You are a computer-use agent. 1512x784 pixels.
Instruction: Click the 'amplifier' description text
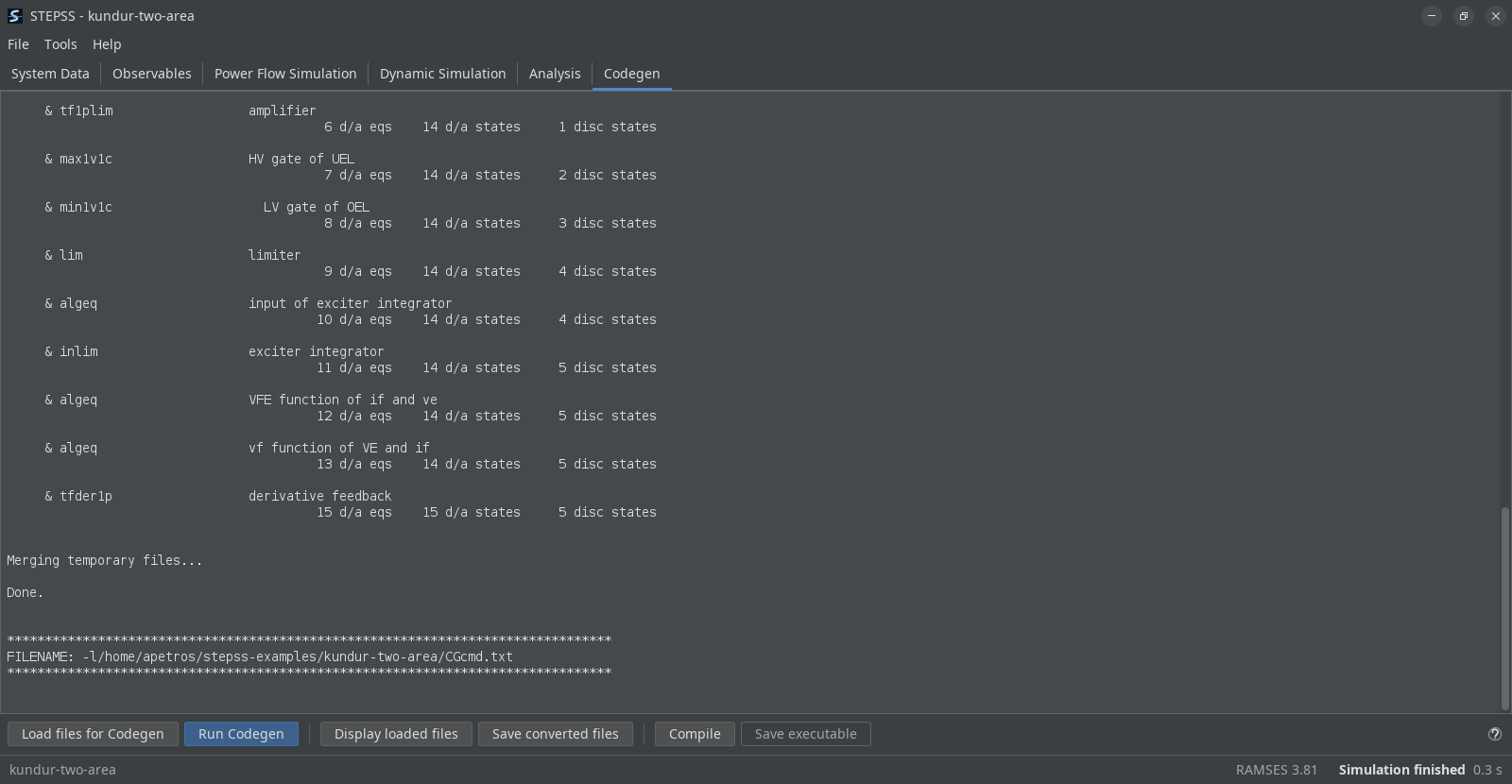click(283, 111)
